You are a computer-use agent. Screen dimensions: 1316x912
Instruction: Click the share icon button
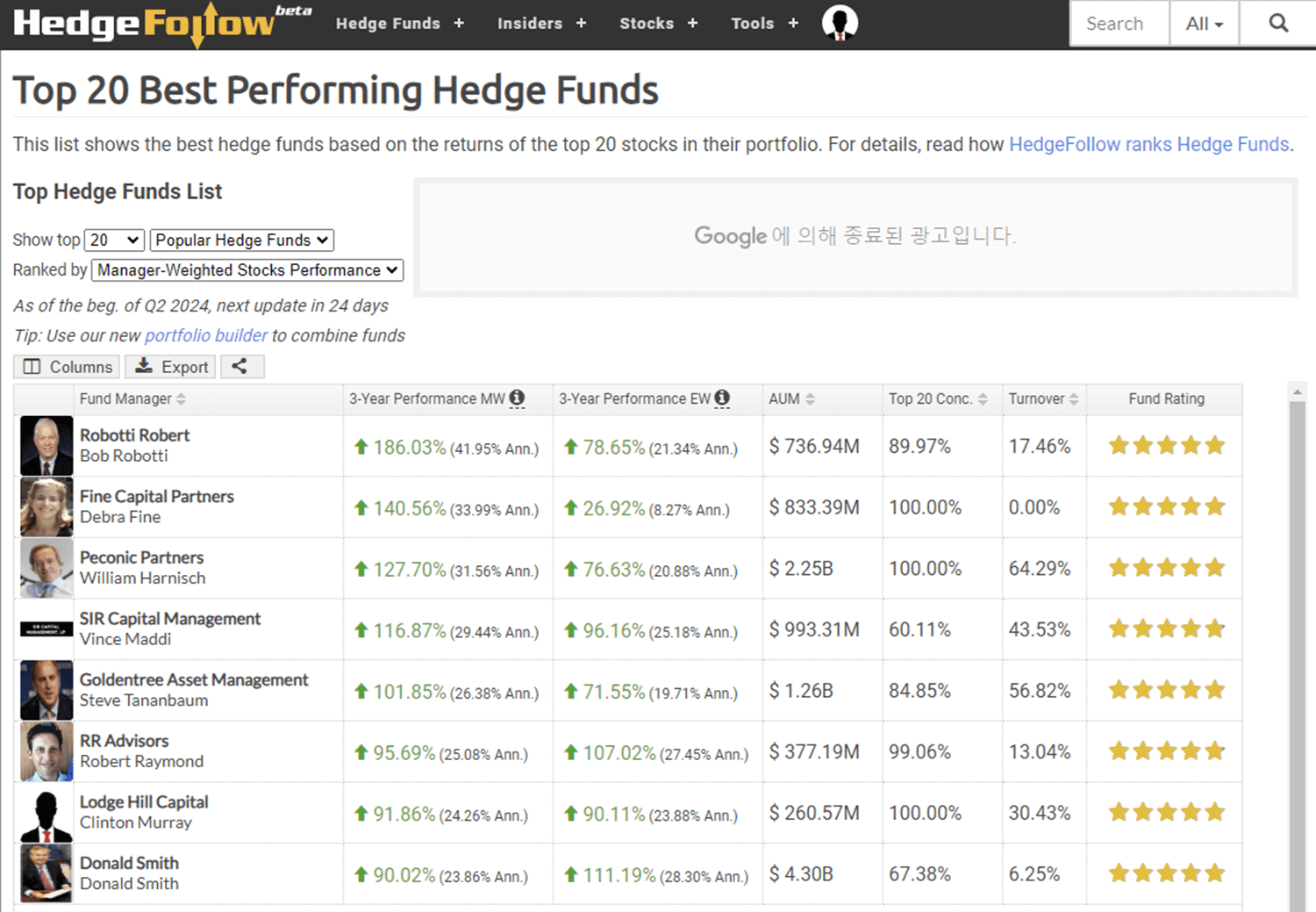[x=240, y=366]
